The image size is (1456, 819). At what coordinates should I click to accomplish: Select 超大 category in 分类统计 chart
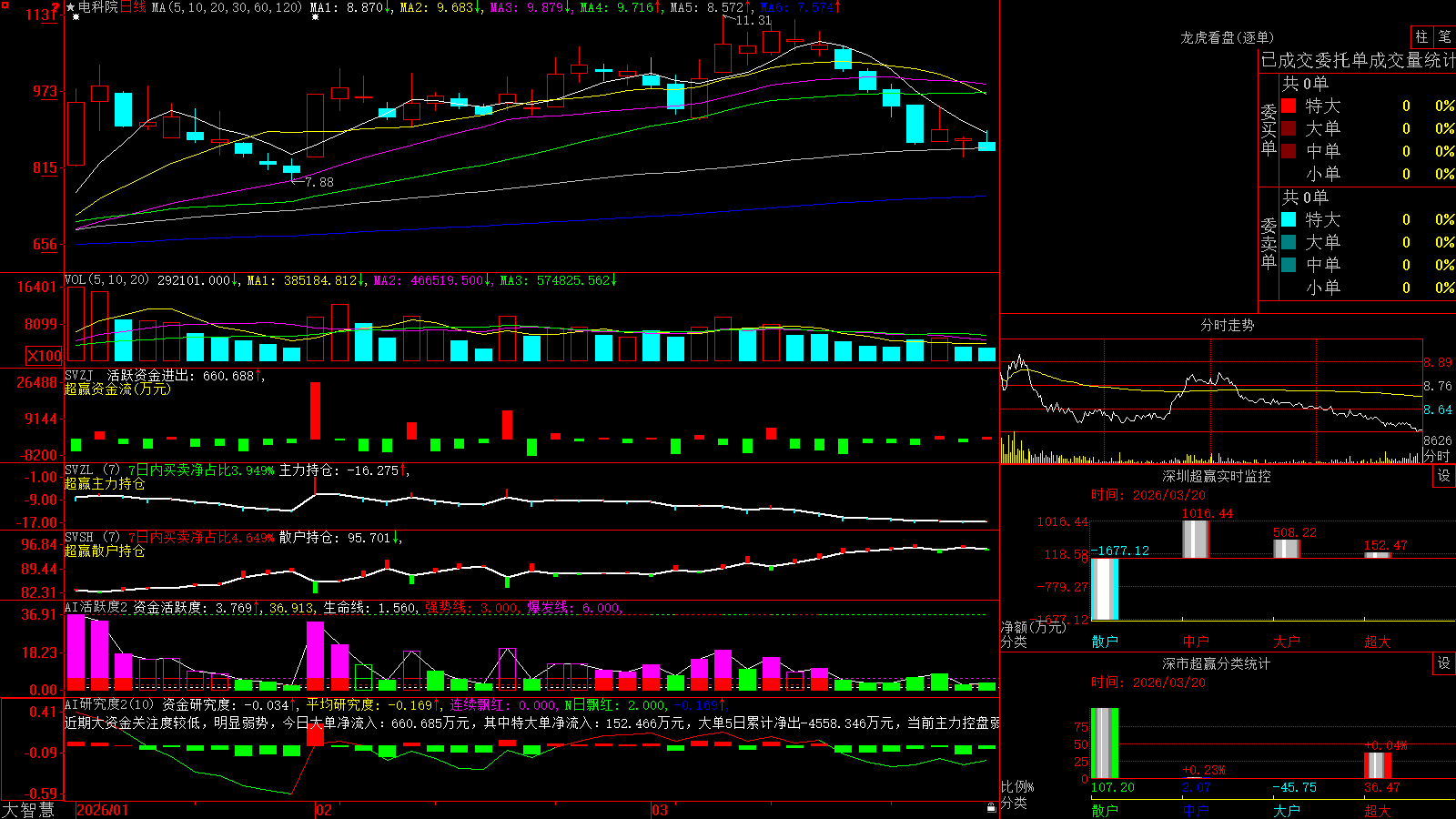point(1378,811)
